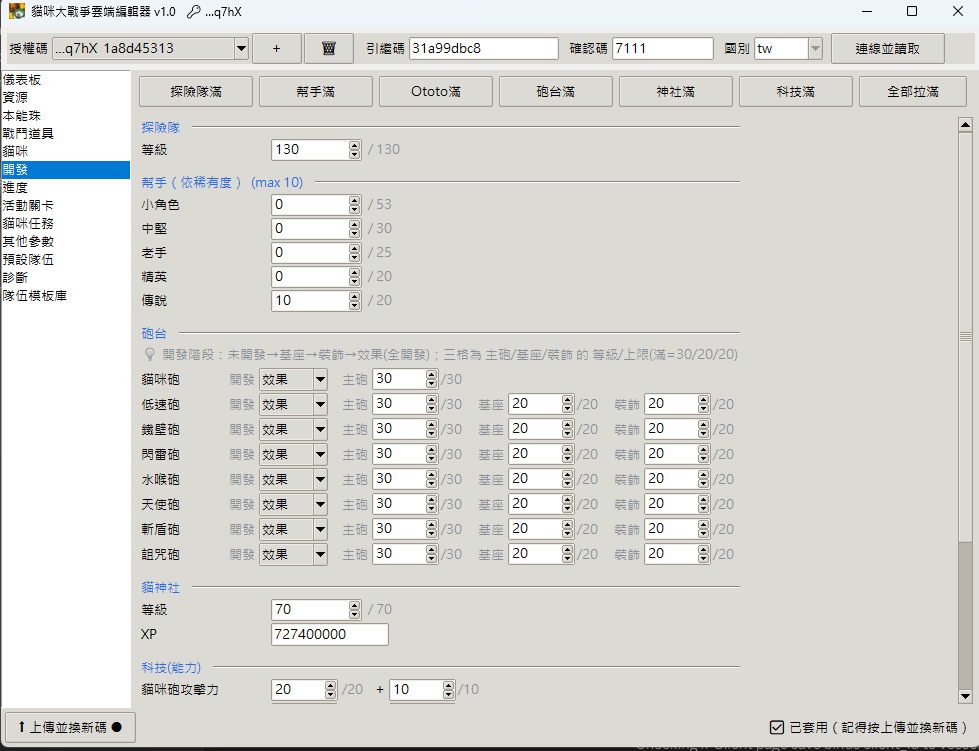
Task: Increase the 詛咒砲 裝飾 level stepper
Action: click(704, 549)
